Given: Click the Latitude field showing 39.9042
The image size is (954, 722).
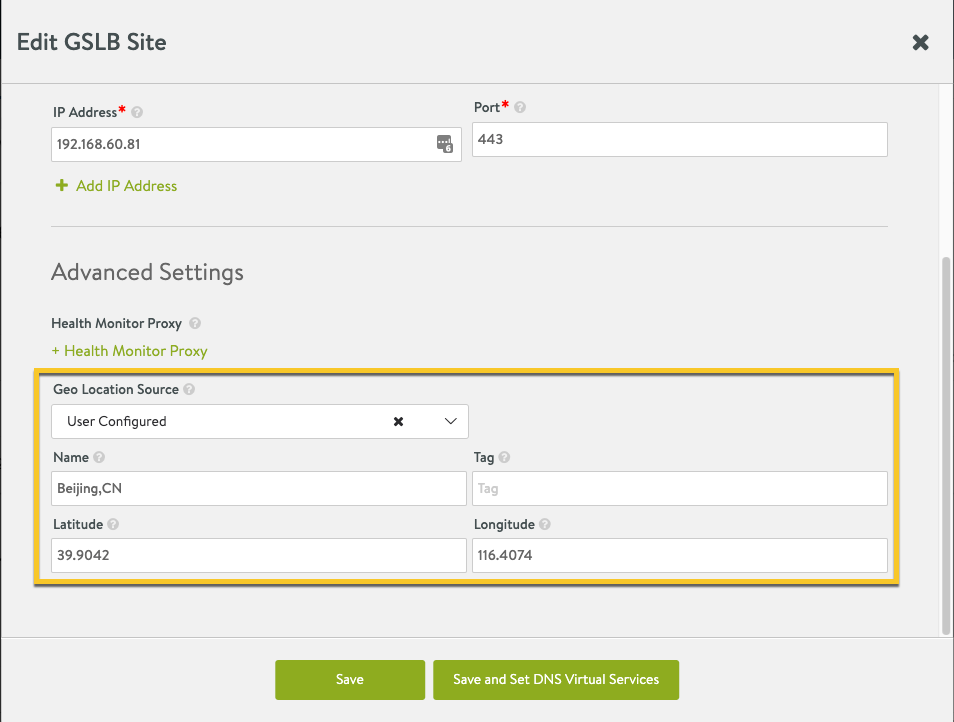Looking at the screenshot, I should point(259,555).
